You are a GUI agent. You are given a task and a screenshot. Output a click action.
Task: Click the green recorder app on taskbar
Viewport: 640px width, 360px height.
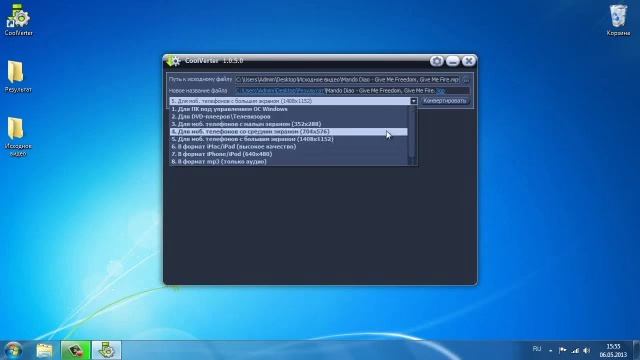coord(76,350)
